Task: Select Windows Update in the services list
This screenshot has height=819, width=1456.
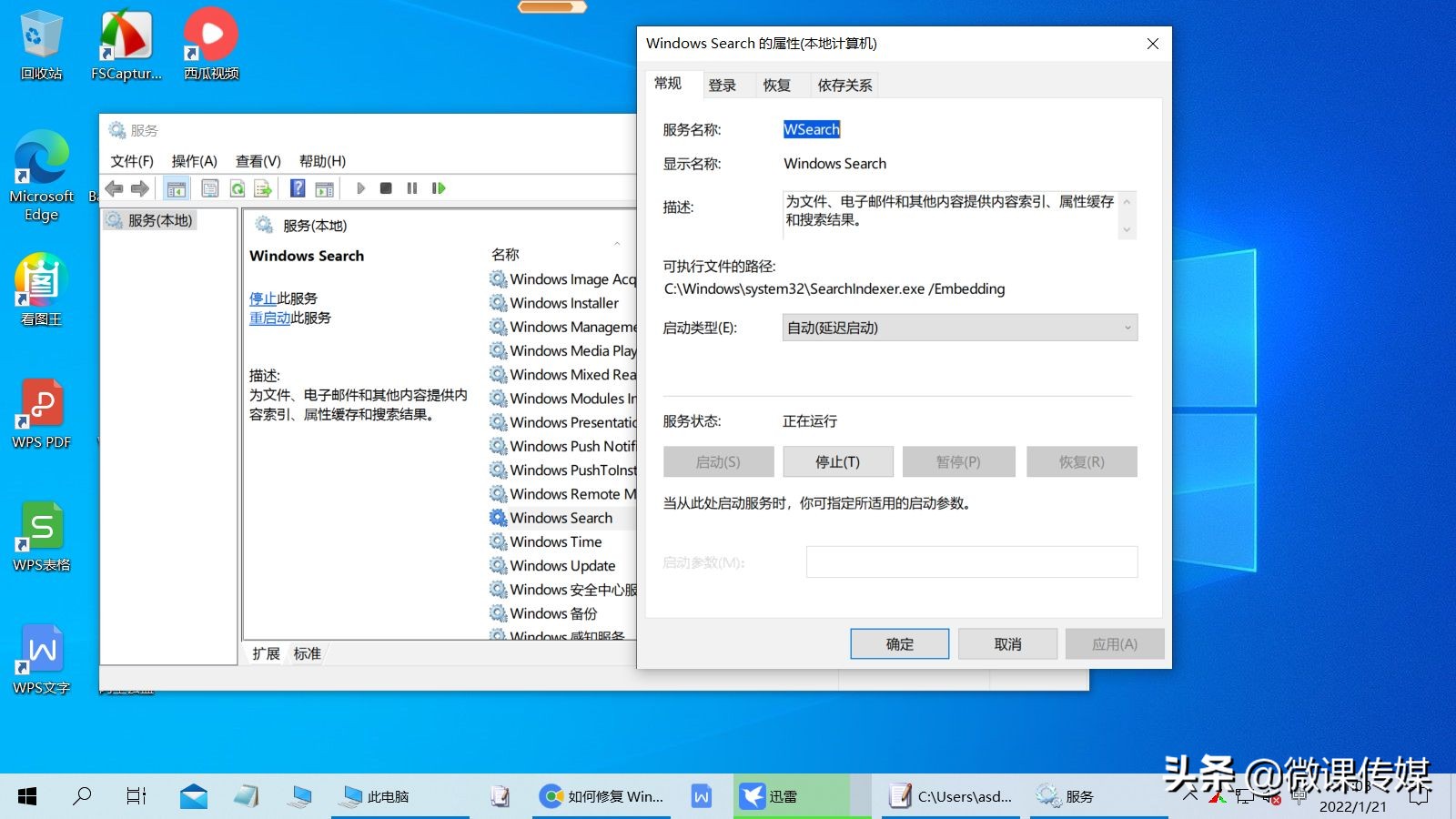Action: pos(562,566)
